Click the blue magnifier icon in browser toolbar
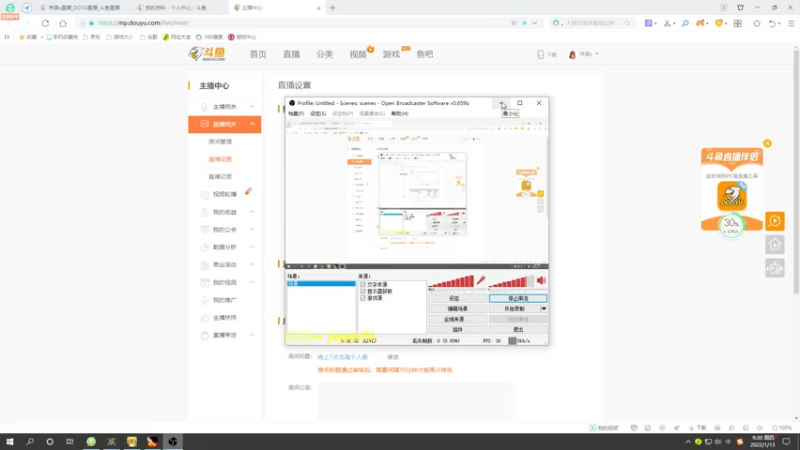 [685, 23]
